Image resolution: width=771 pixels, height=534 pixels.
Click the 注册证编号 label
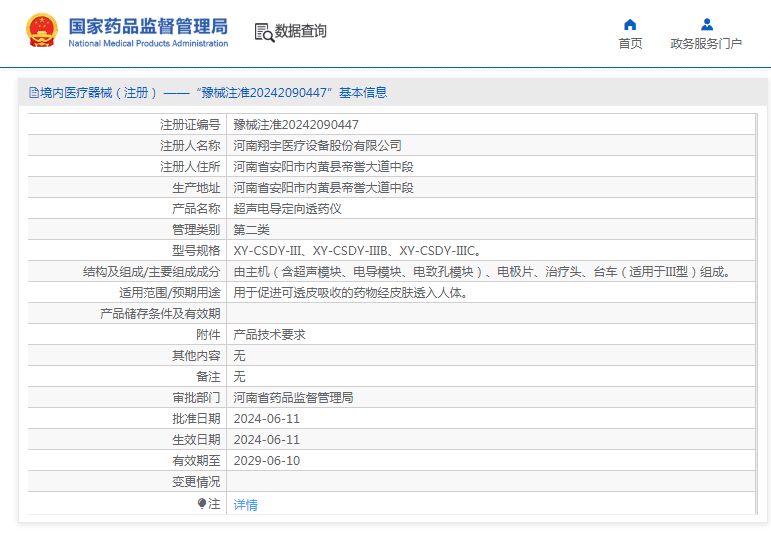190,125
